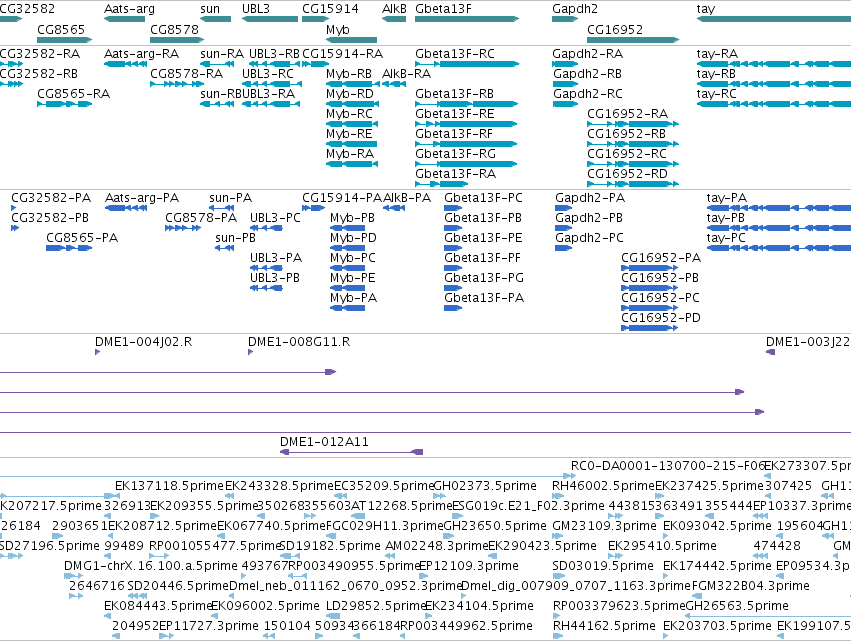Select transcript Myb-RC

click(349, 114)
